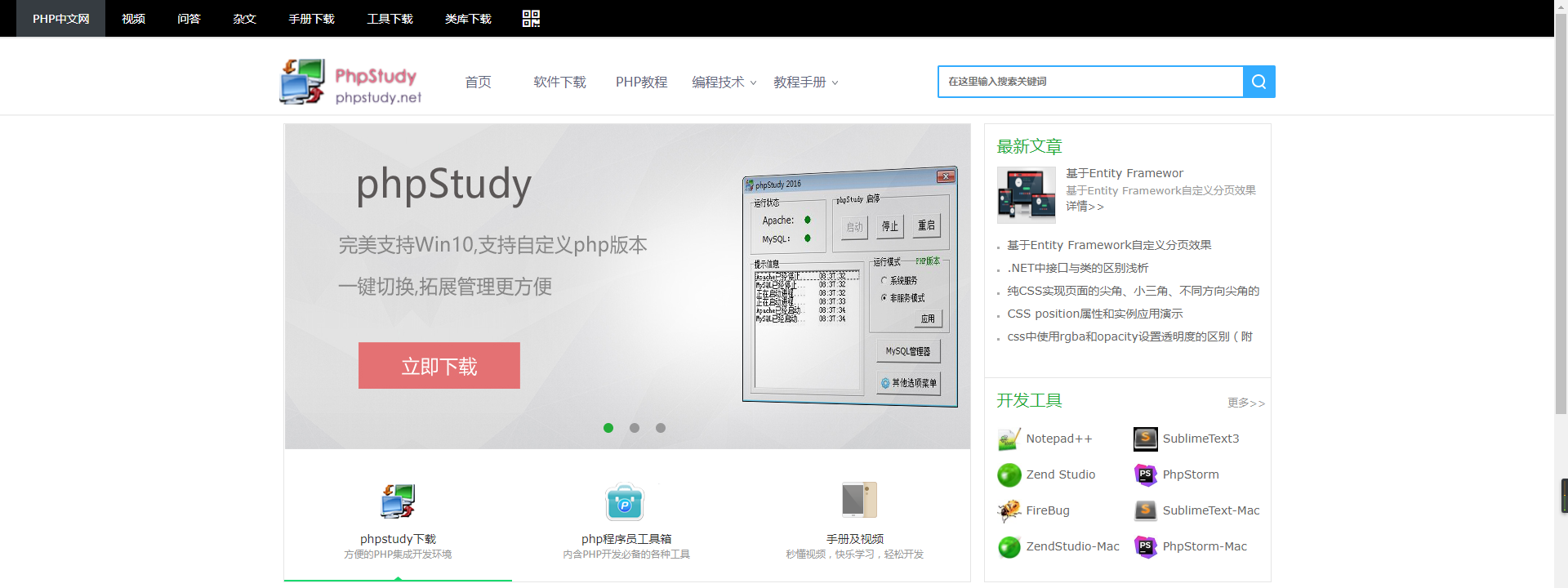Go to 首页 in the main navigation

478,82
